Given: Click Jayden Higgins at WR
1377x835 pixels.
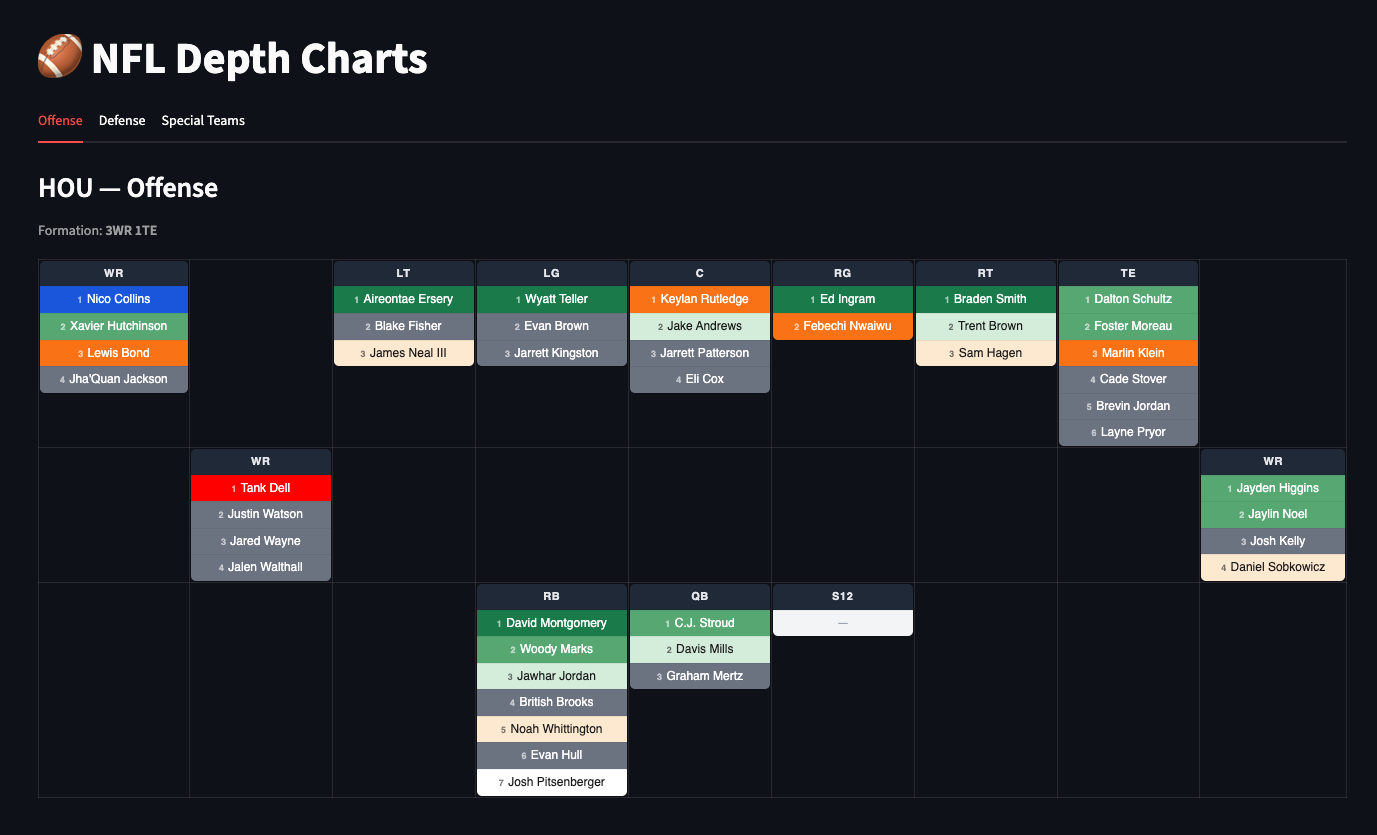Looking at the screenshot, I should 1273,488.
